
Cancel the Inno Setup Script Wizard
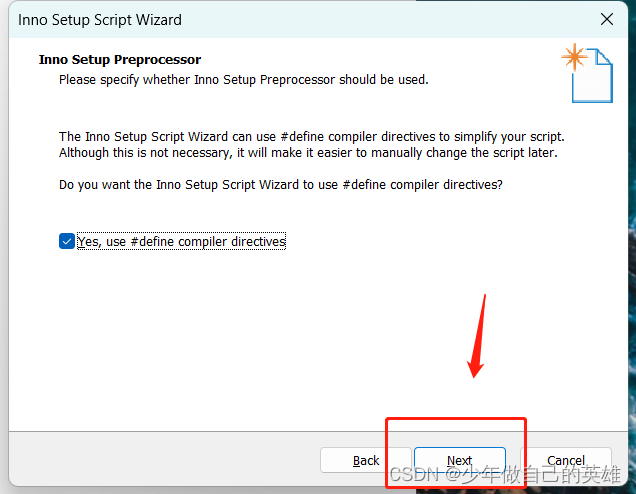pyautogui.click(x=566, y=460)
